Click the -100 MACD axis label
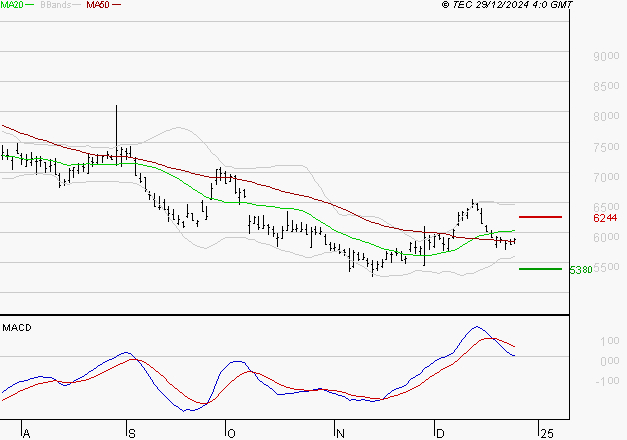This screenshot has height=440, width=627. point(607,381)
